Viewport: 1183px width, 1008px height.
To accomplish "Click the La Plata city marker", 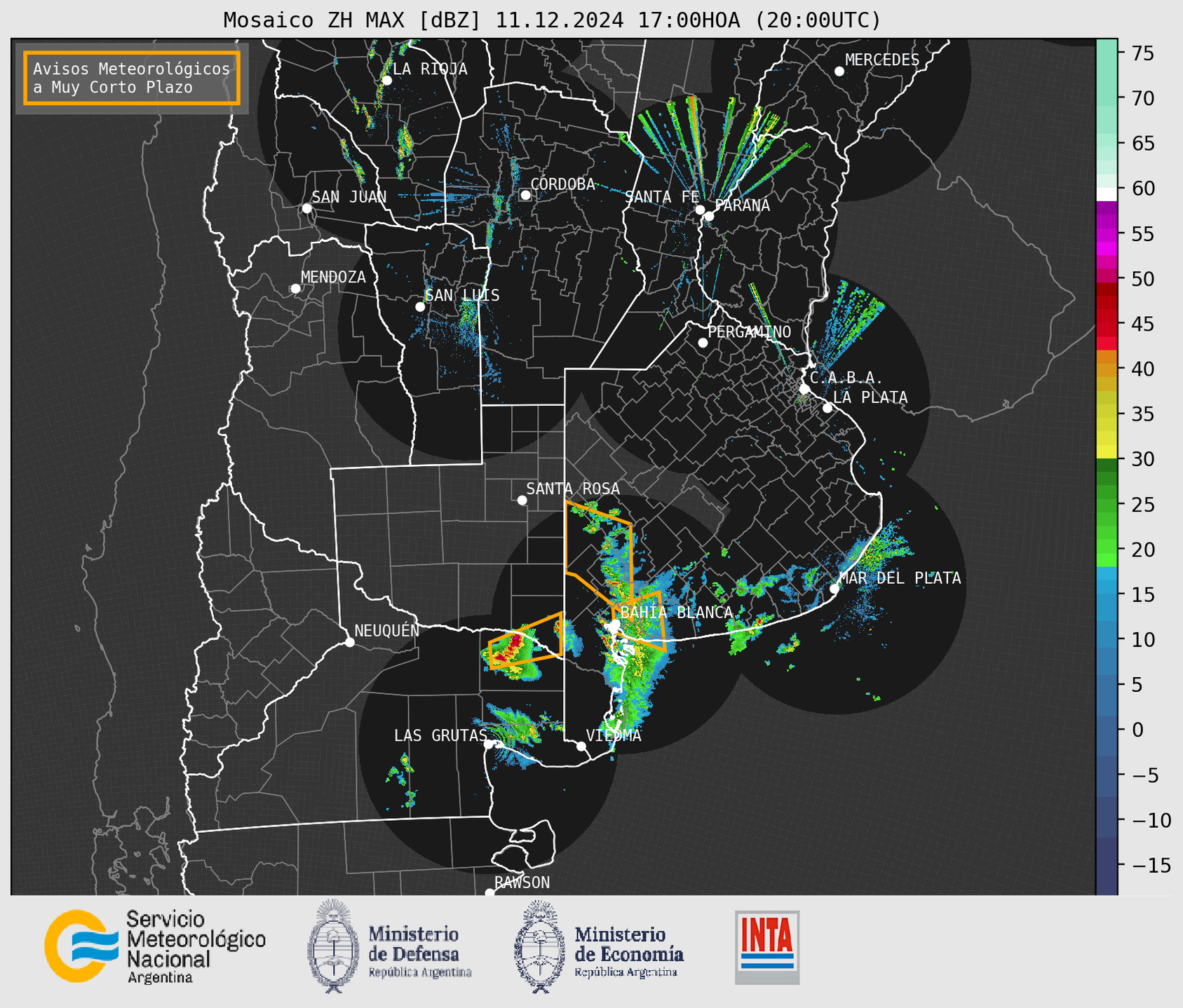I will click(x=827, y=408).
